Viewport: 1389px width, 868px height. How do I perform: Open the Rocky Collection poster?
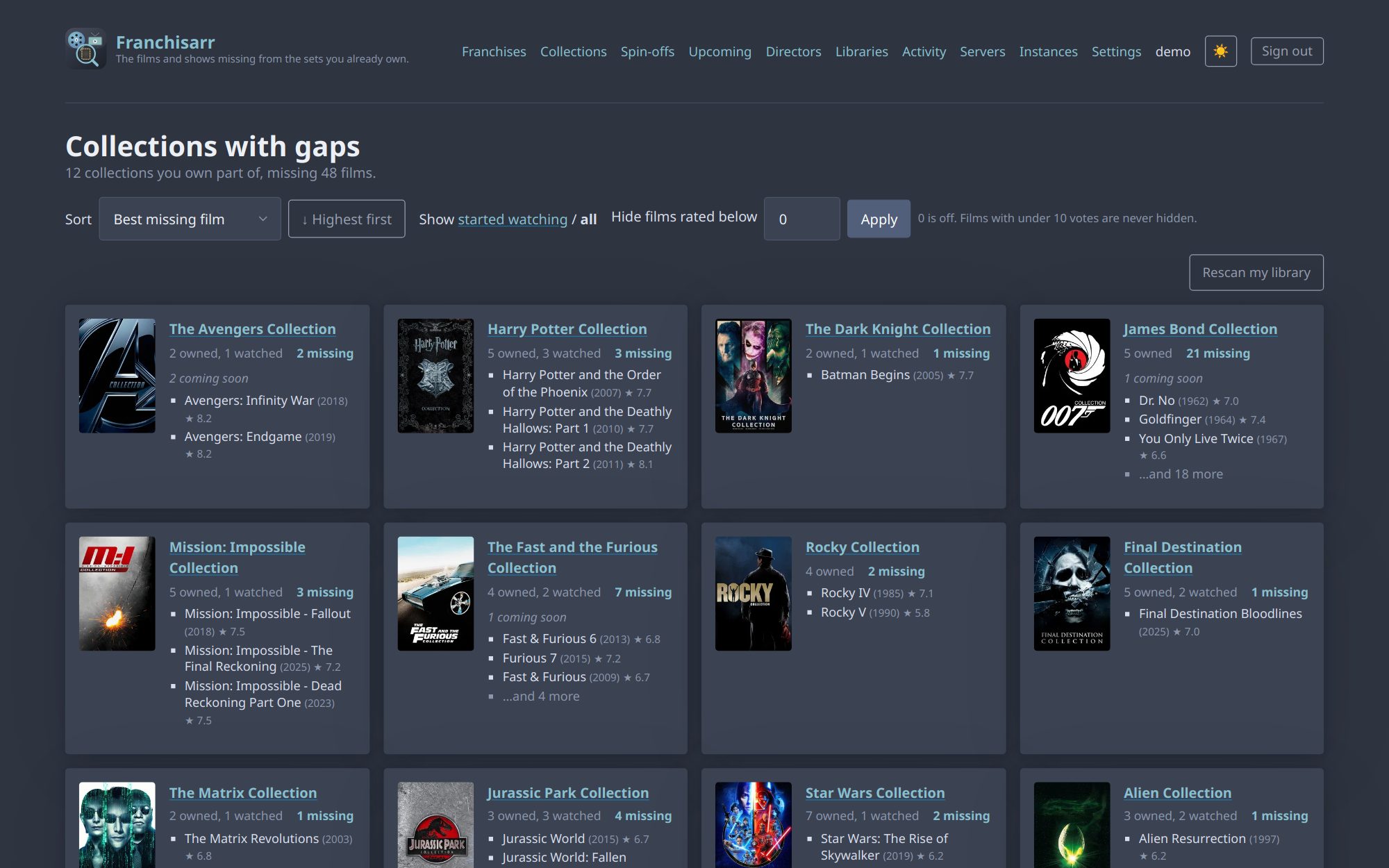coord(754,594)
